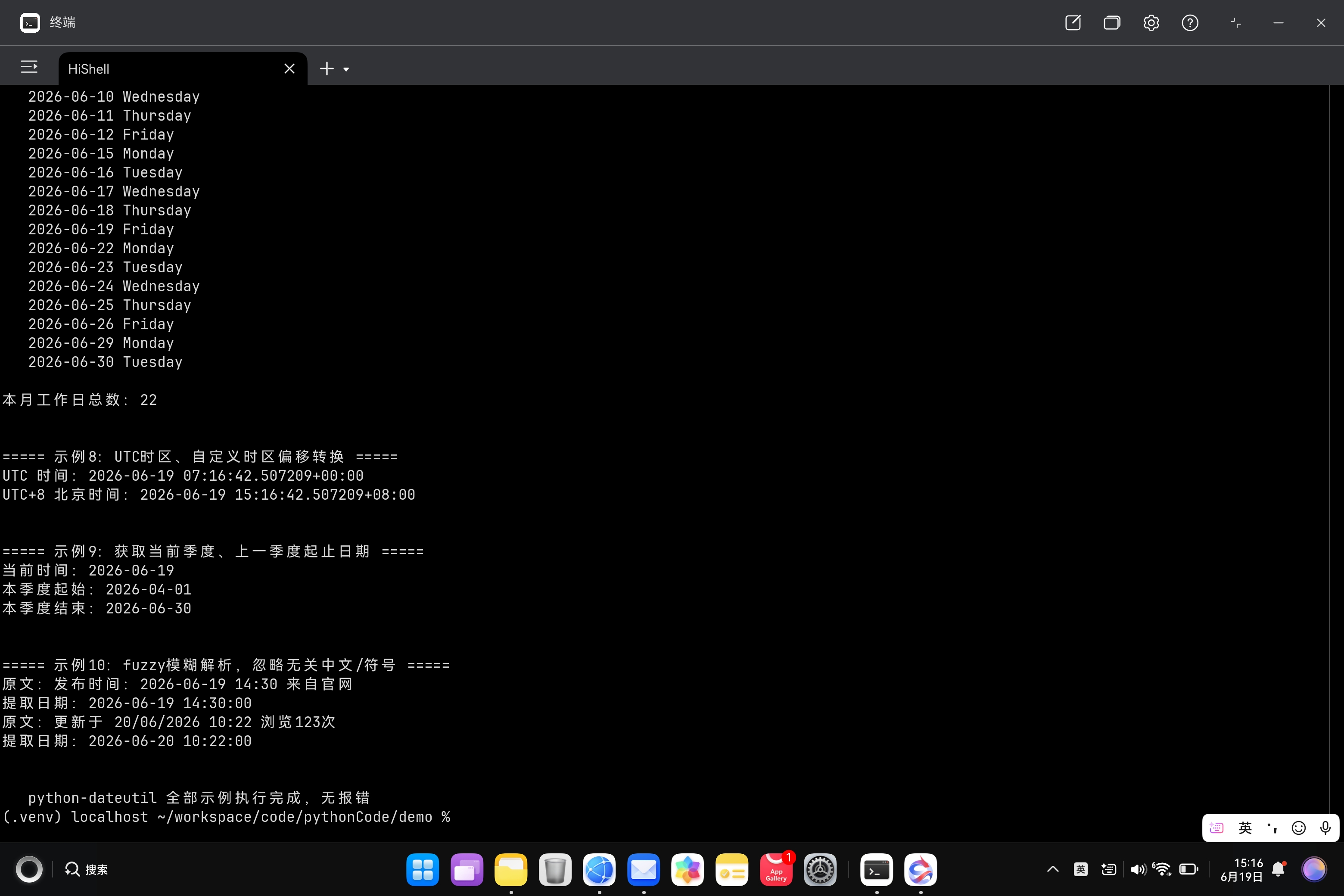The width and height of the screenshot is (1344, 896).
Task: Click '本季度结束: 2026-06-30' line
Action: 96,609
